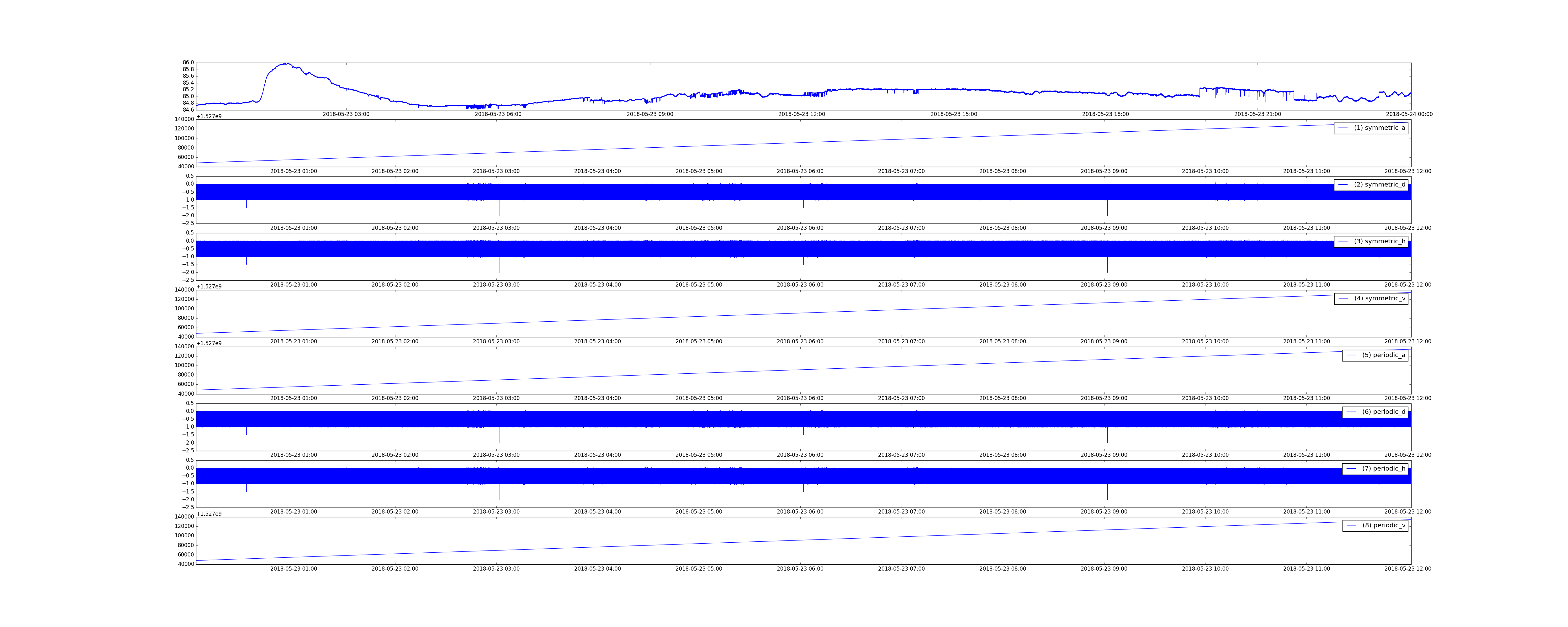The width and height of the screenshot is (1568, 627).
Task: Click the "2018-05-23 08:00" tick under symmetric_v plot
Action: [1003, 341]
